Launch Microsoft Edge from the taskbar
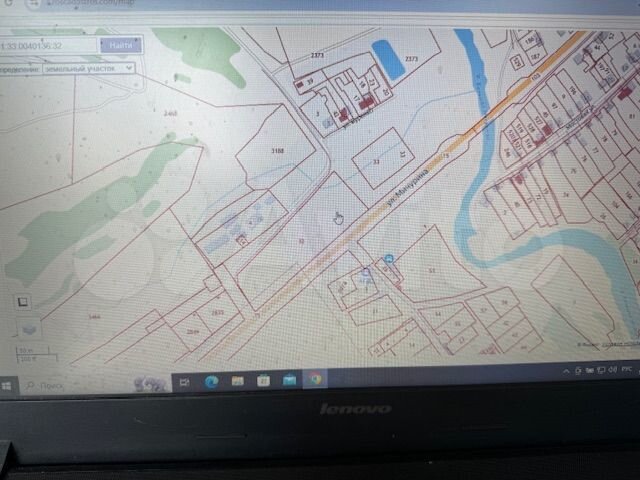The width and height of the screenshot is (640, 480). click(x=211, y=381)
